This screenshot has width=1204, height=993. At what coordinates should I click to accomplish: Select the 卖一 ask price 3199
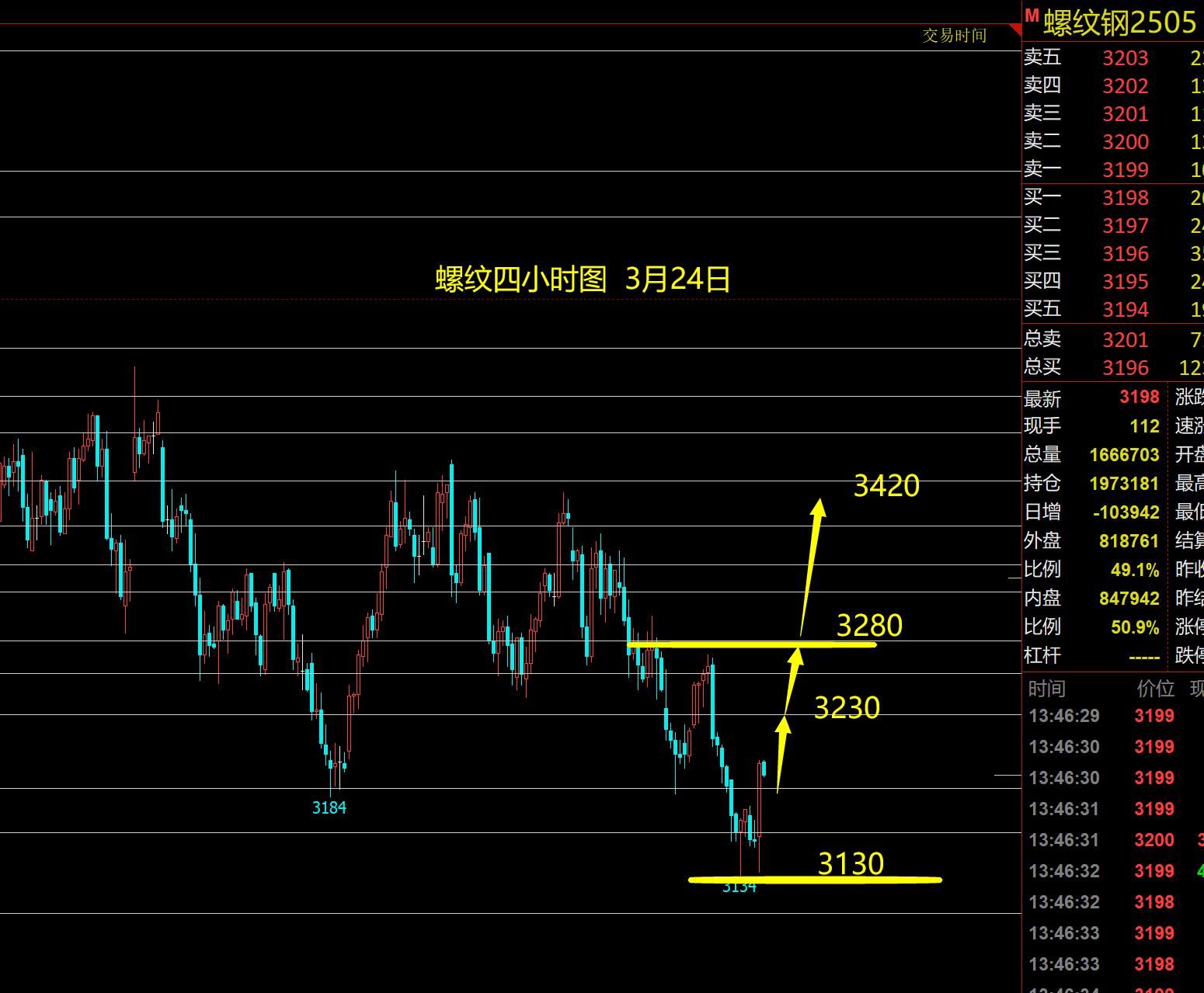tap(1125, 170)
